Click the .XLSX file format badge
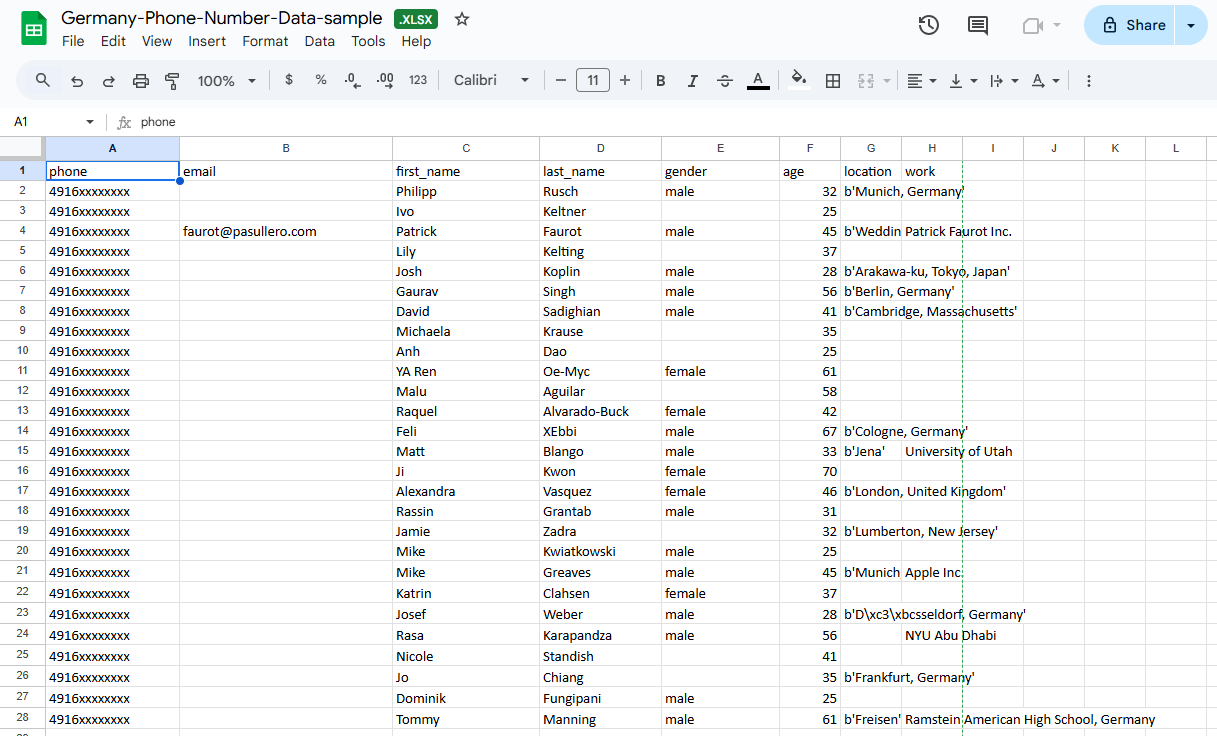The image size is (1217, 736). pos(416,19)
